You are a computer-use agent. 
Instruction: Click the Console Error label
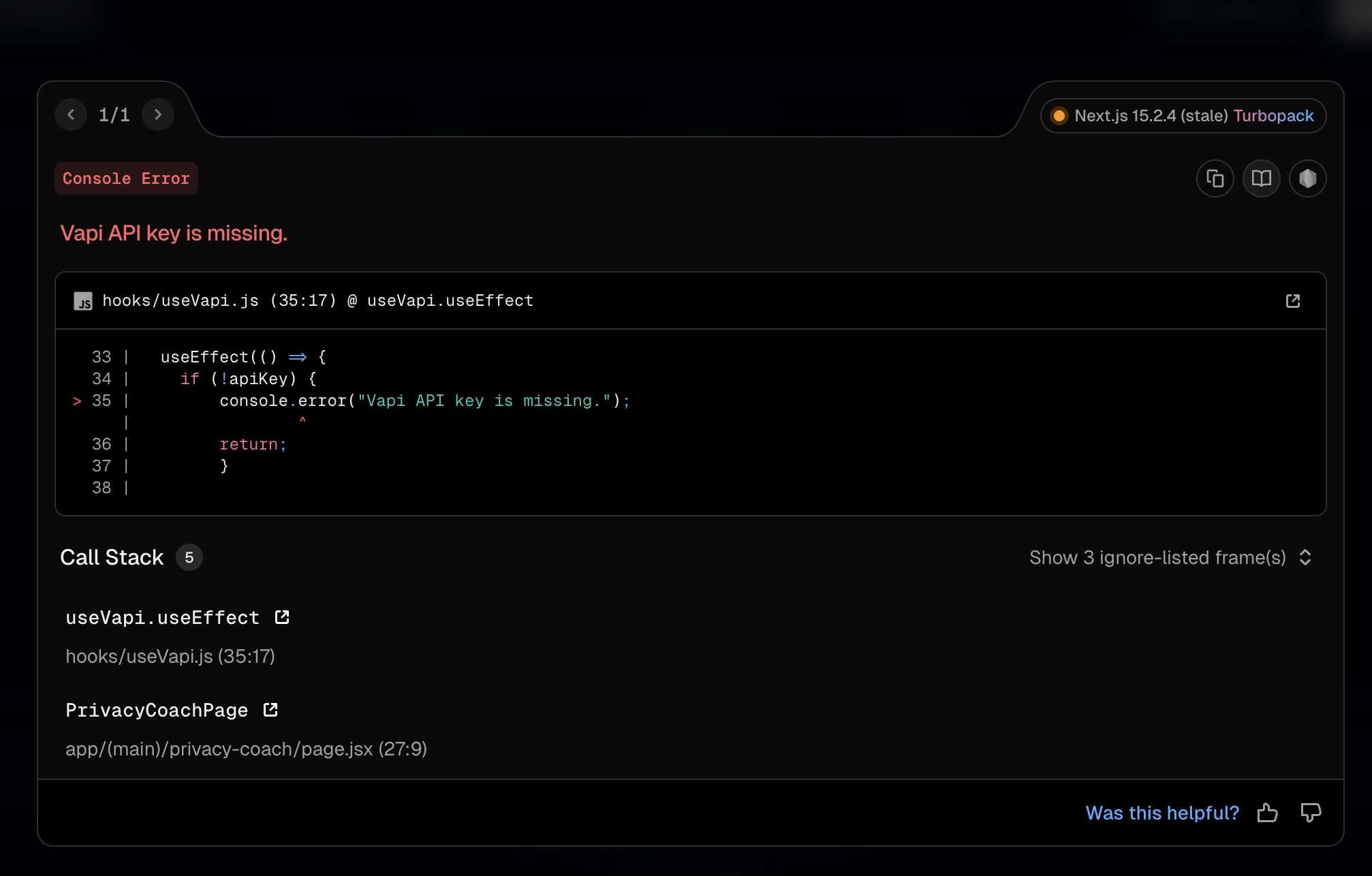(126, 178)
